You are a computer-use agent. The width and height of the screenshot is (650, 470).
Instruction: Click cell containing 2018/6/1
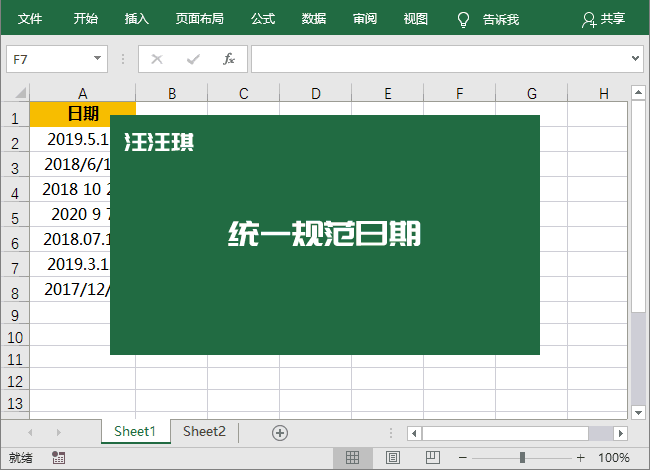[70, 164]
